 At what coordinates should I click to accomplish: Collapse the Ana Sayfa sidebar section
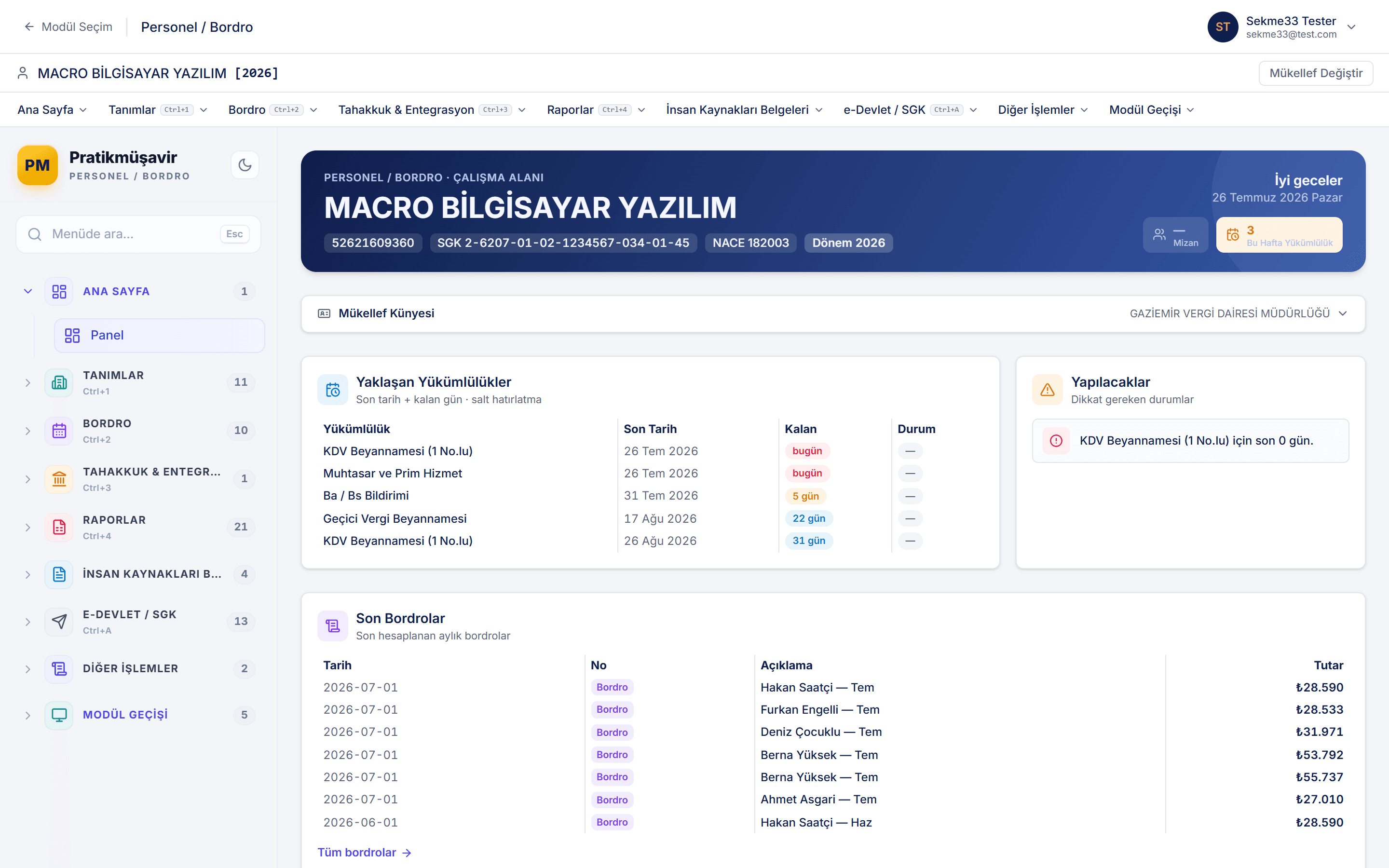tap(27, 291)
